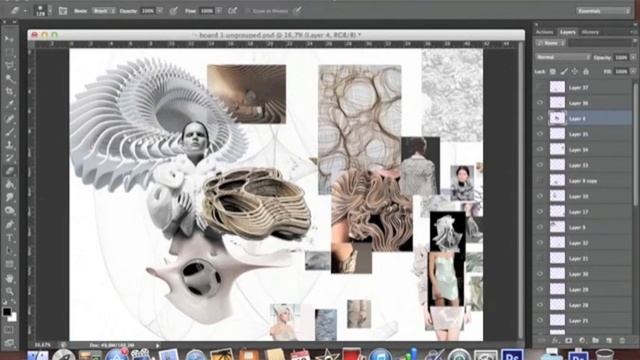This screenshot has height=360, width=640.
Task: Open Flow slider arrow
Action: coord(219,11)
